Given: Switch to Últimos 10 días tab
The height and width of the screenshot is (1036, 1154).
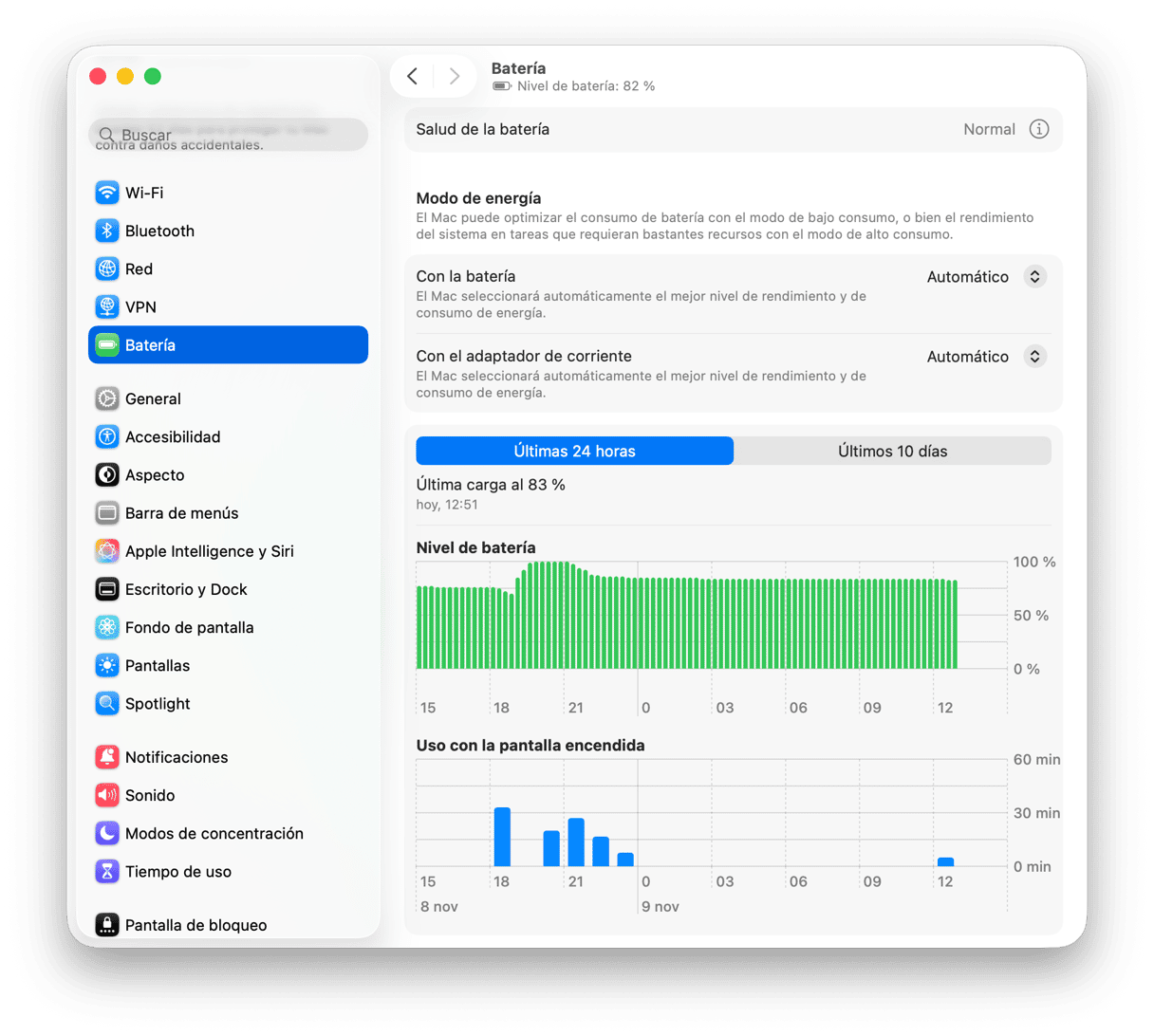Looking at the screenshot, I should click(x=893, y=451).
